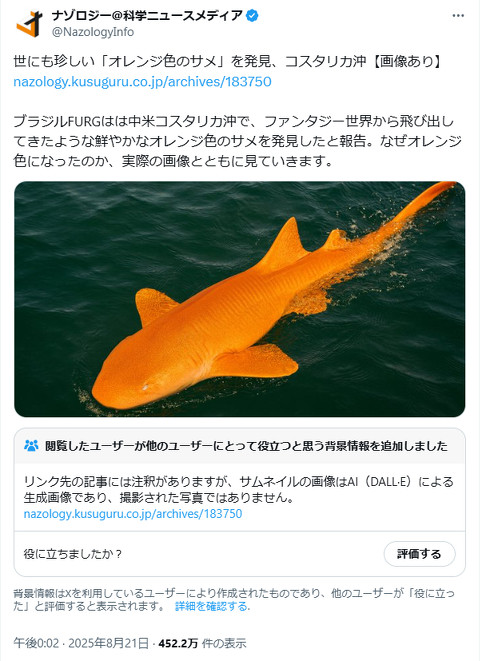490x661 pixels.
Task: Click the tweet headline about オレンジ色のサメ
Action: pos(227,62)
